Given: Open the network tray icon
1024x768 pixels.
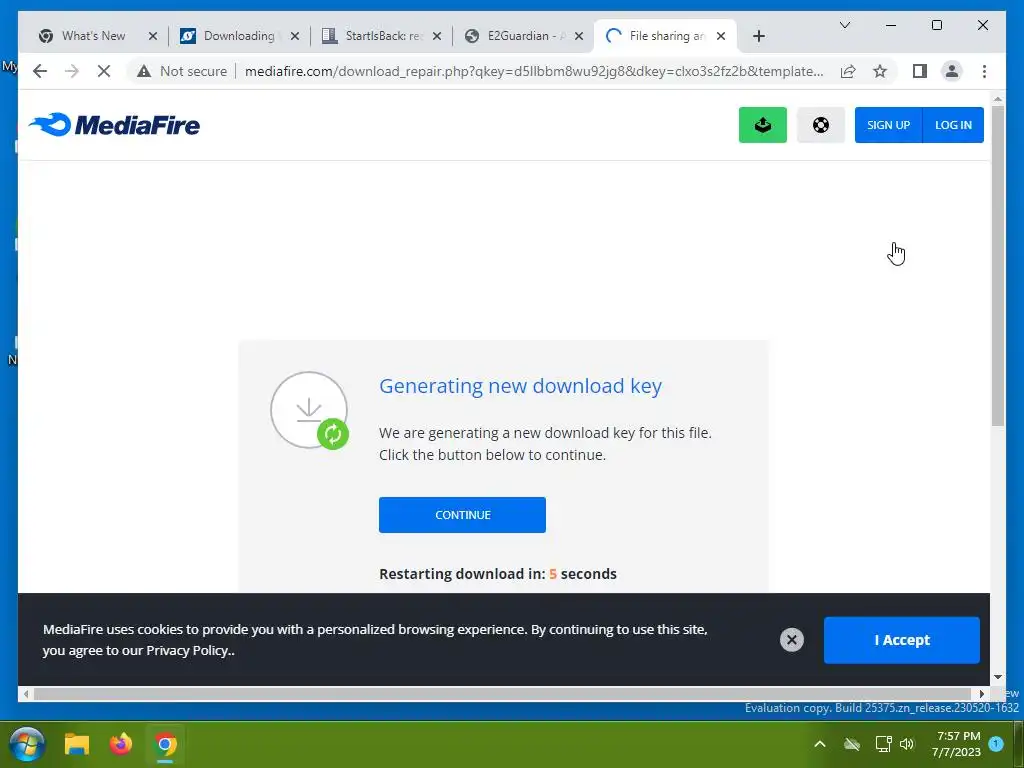Looking at the screenshot, I should (883, 744).
